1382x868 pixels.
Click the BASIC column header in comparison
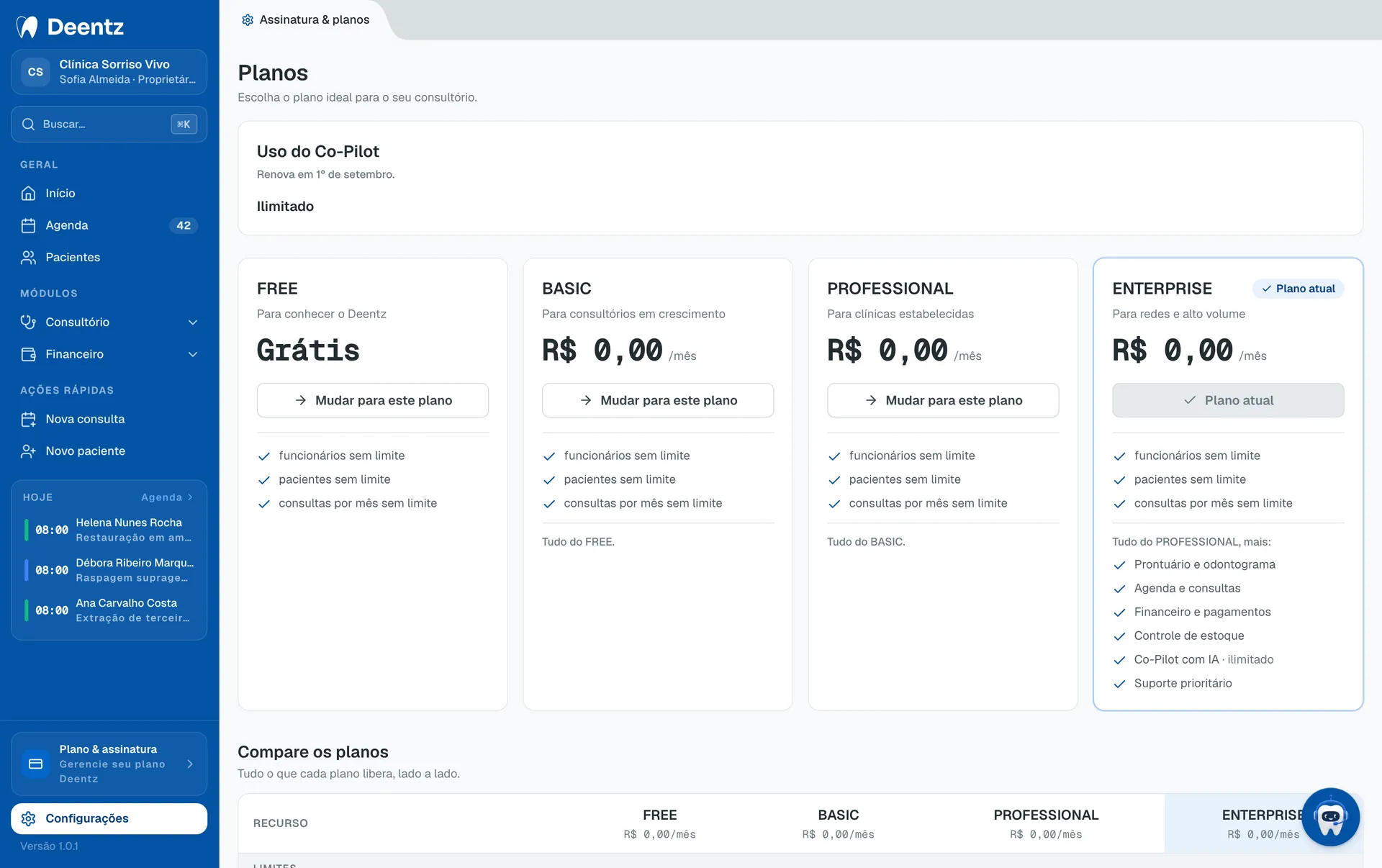838,823
